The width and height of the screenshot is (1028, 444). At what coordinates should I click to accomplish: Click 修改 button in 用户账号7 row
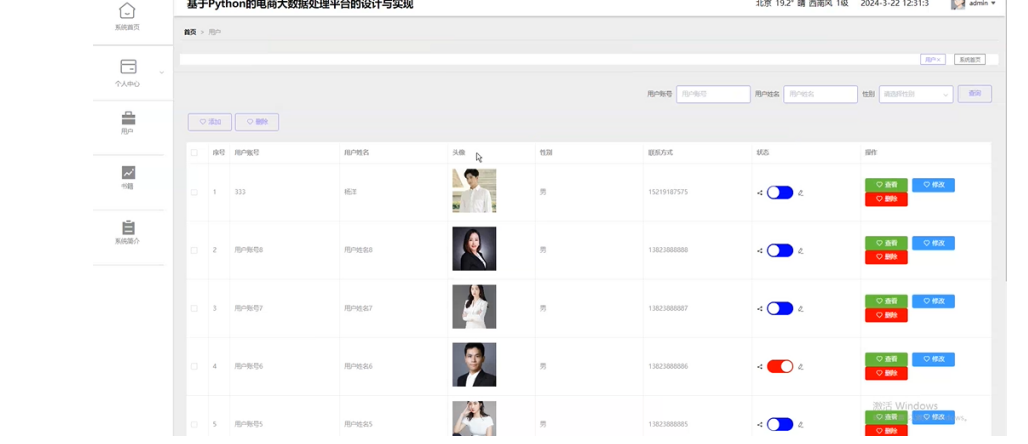[934, 301]
